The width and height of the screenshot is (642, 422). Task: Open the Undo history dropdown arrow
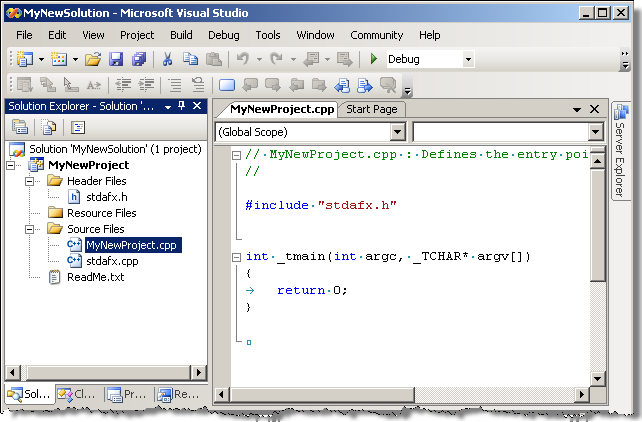pos(259,59)
